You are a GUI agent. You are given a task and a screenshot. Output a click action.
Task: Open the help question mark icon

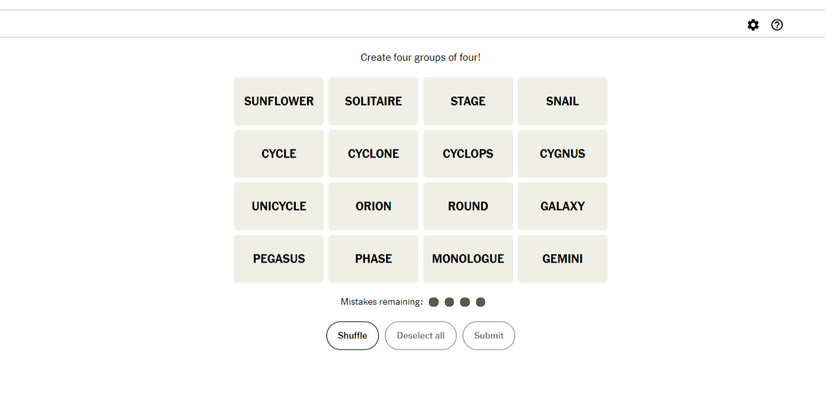coord(777,25)
